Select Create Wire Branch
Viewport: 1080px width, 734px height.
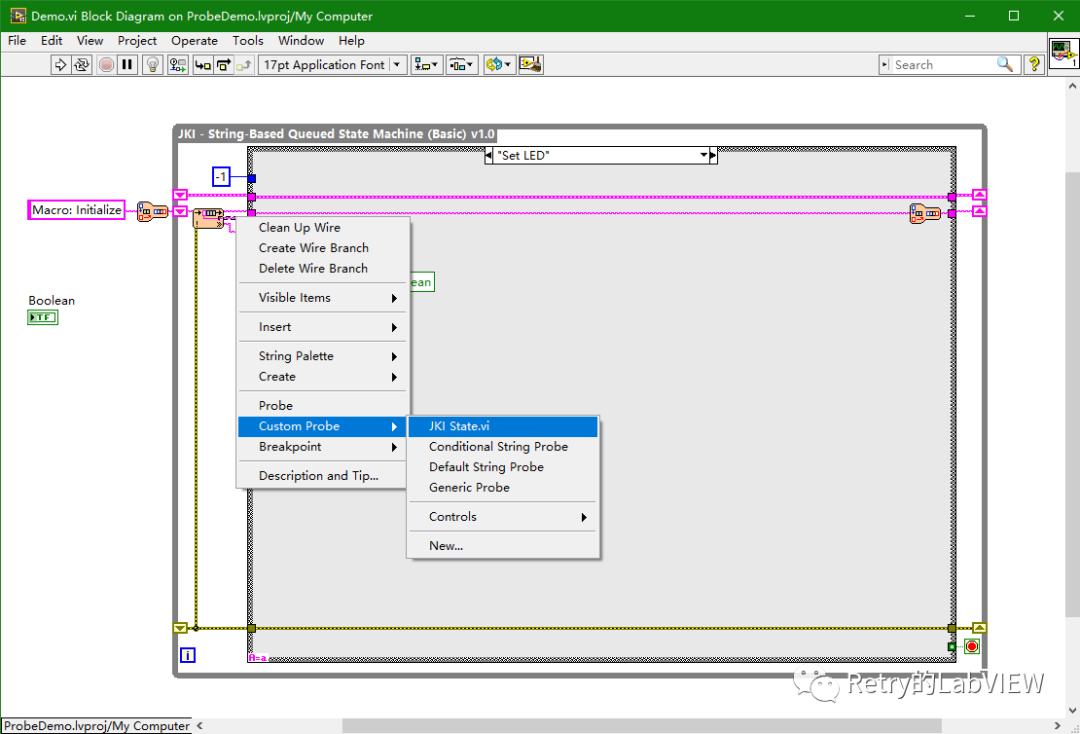pos(322,248)
